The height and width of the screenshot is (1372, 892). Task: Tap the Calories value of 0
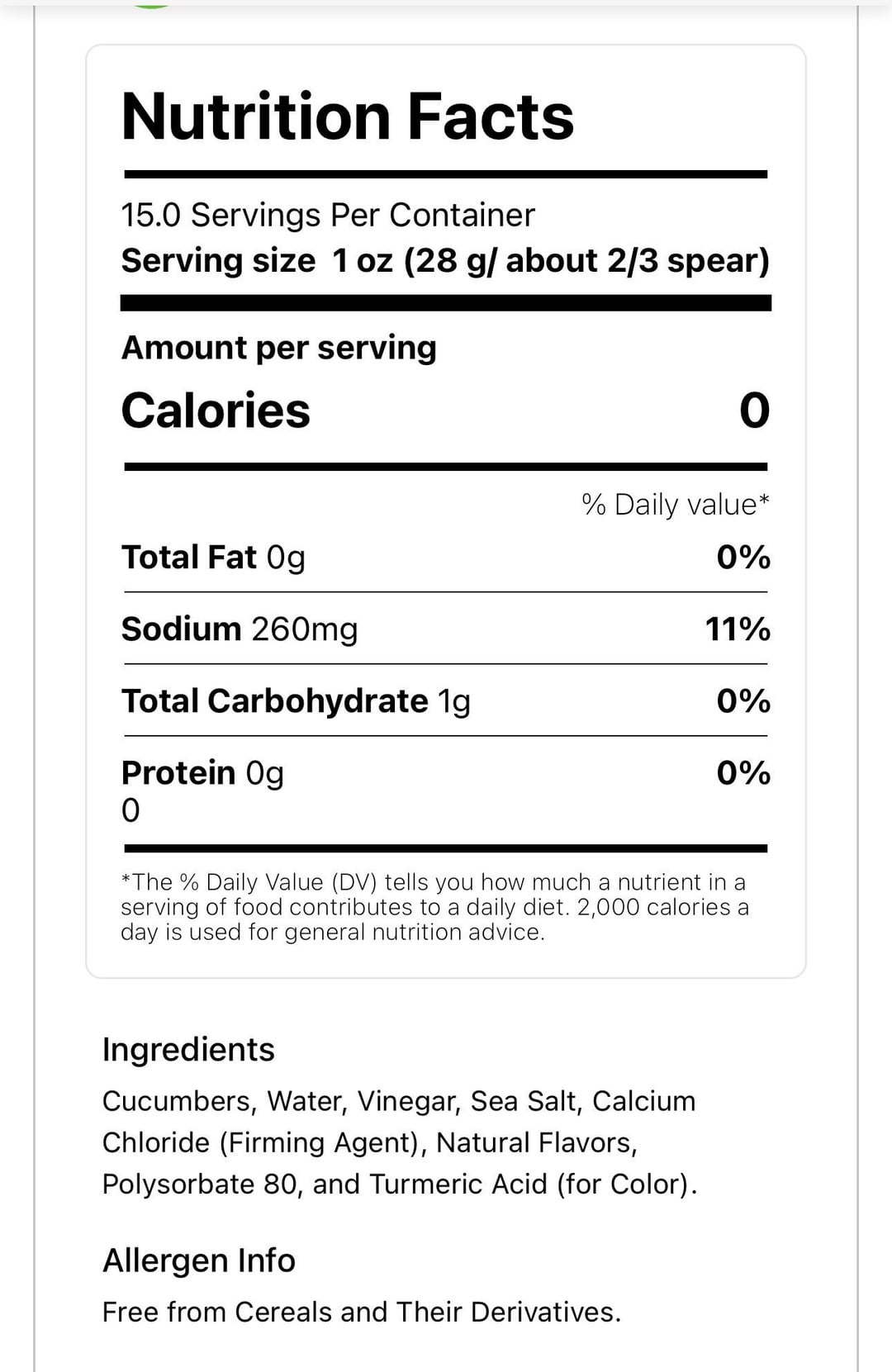click(x=754, y=411)
